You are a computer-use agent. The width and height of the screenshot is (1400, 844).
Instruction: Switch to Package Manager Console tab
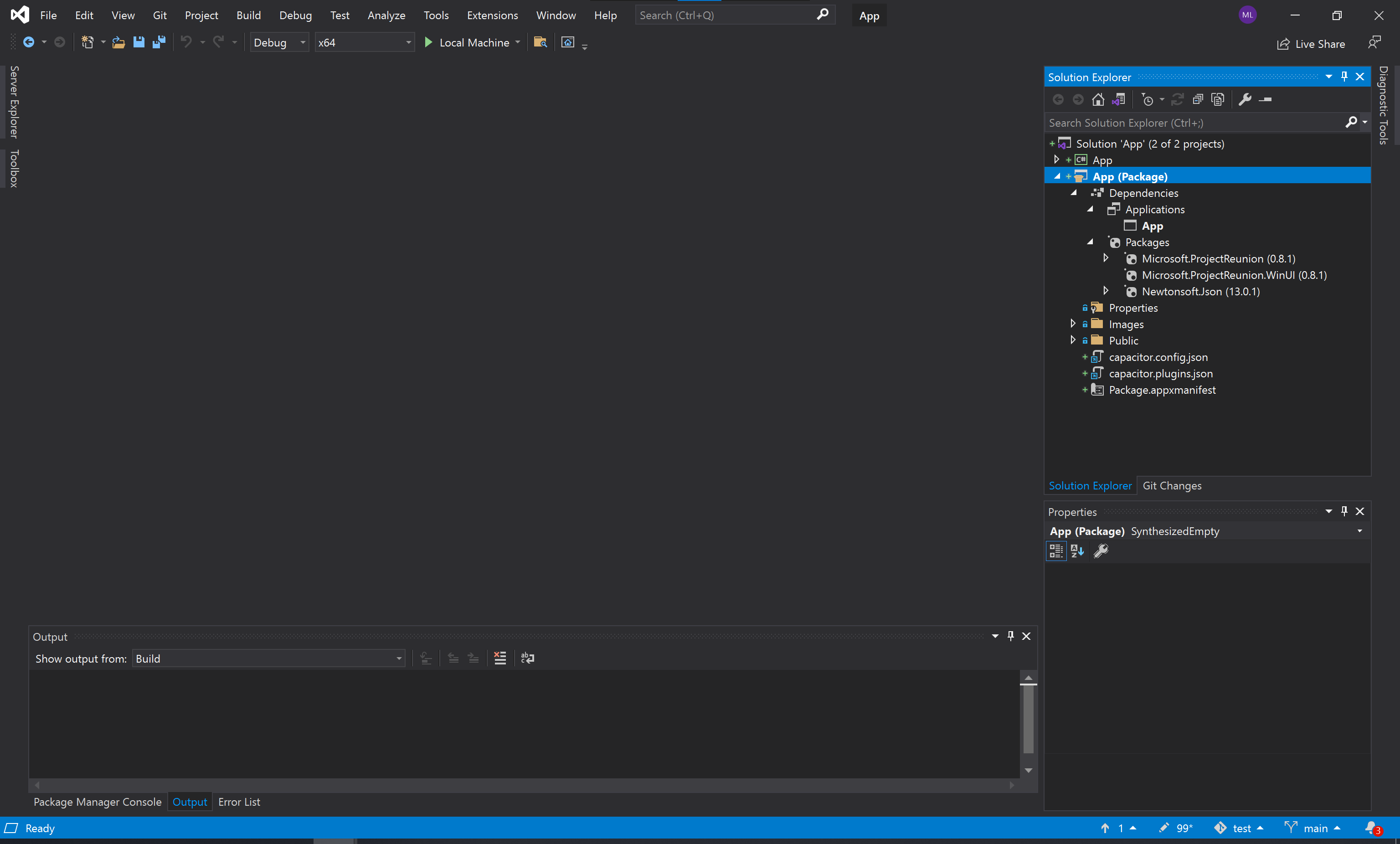[98, 802]
